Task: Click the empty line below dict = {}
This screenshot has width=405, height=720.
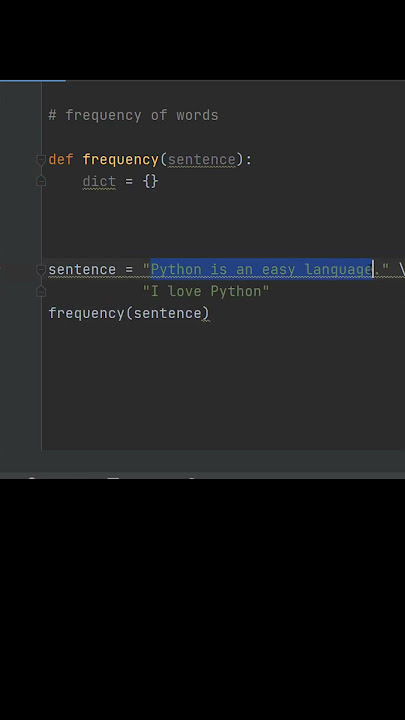Action: pos(223,203)
